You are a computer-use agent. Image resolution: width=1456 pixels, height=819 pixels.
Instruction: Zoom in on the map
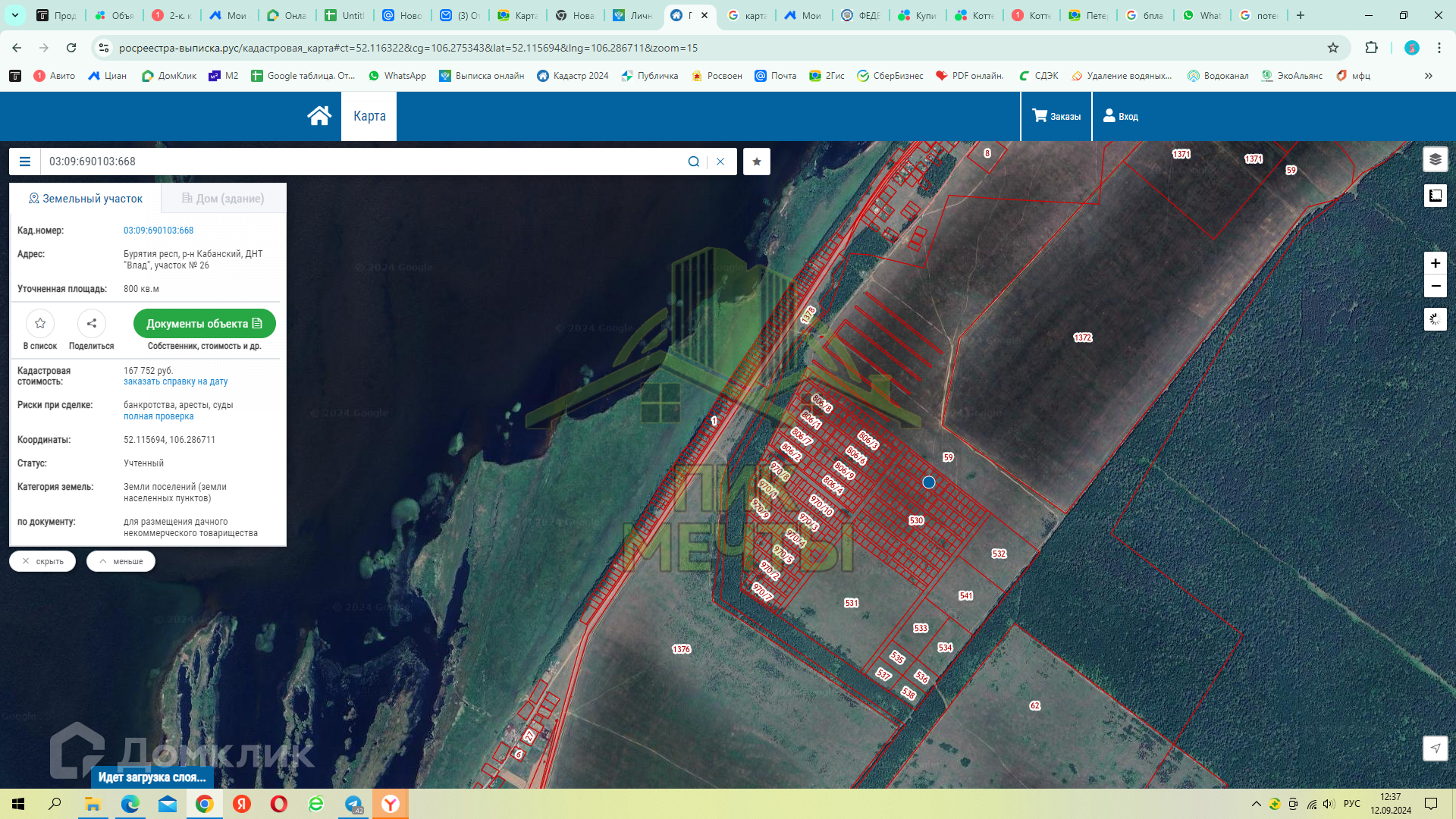tap(1435, 263)
